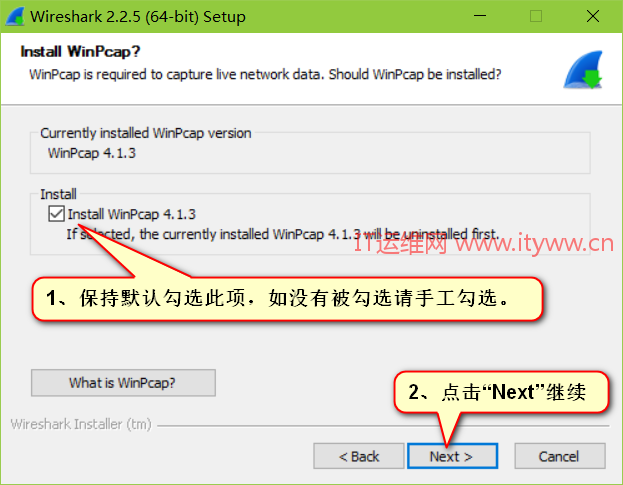Viewport: 623px width, 485px height.
Task: Open the What is WinPcap? info button
Action: pyautogui.click(x=123, y=383)
